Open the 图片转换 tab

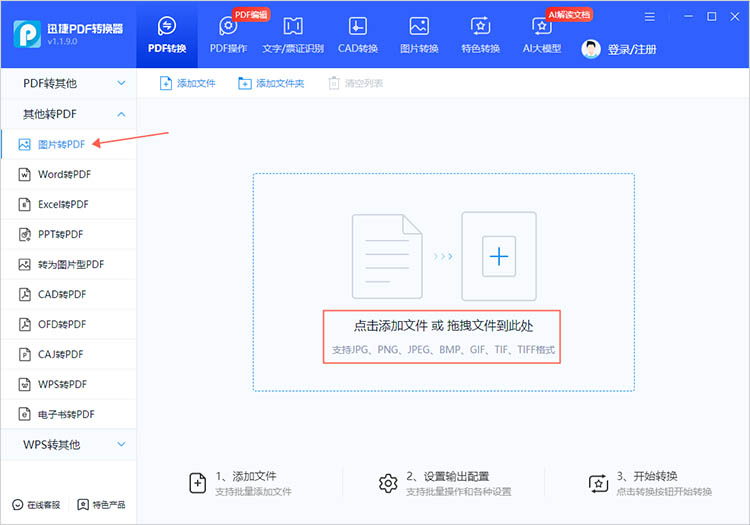pos(419,35)
